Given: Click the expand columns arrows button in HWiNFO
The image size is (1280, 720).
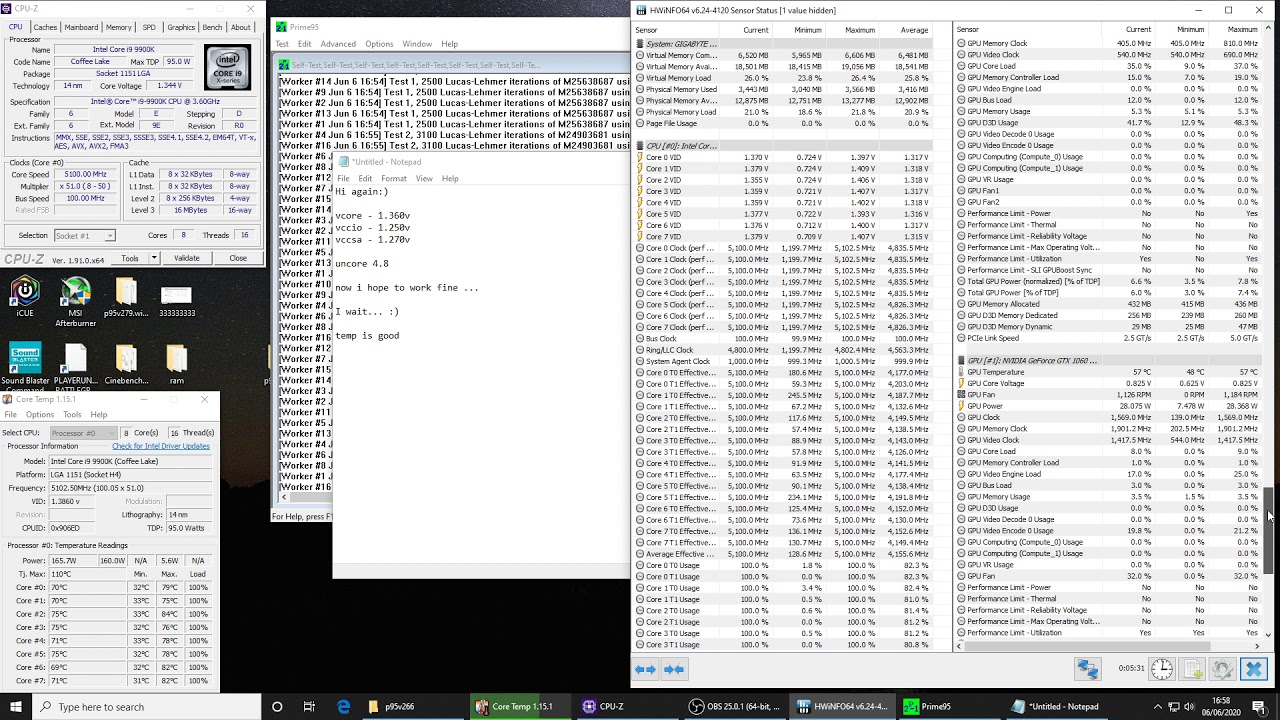Looking at the screenshot, I should coord(645,669).
